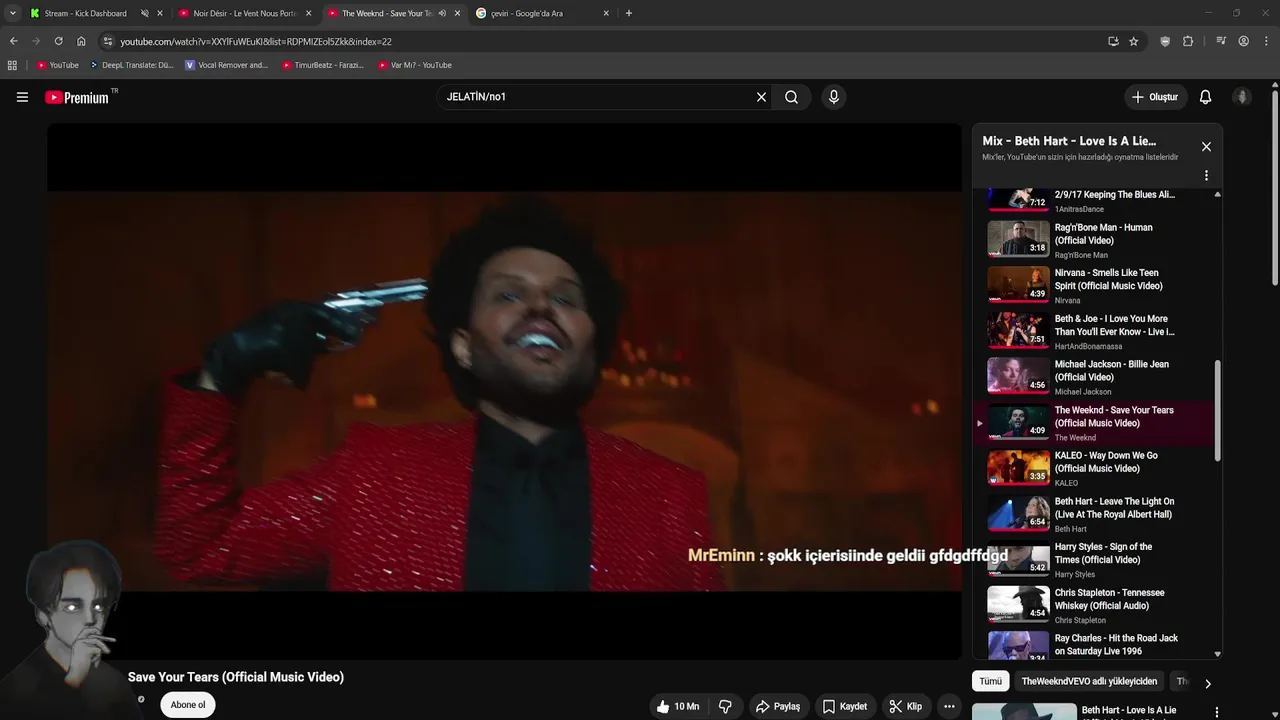Open DeepL Translate bookmark

point(131,65)
